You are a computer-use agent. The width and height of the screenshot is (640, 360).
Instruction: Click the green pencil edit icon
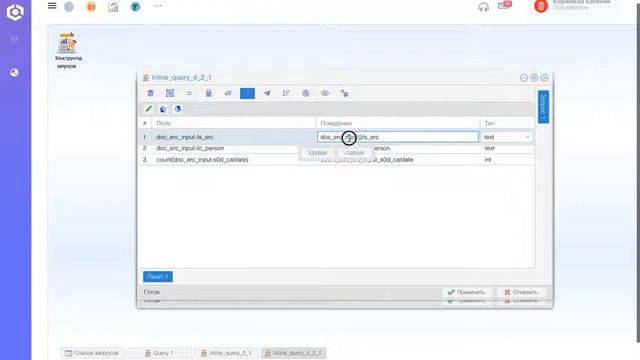click(x=149, y=109)
